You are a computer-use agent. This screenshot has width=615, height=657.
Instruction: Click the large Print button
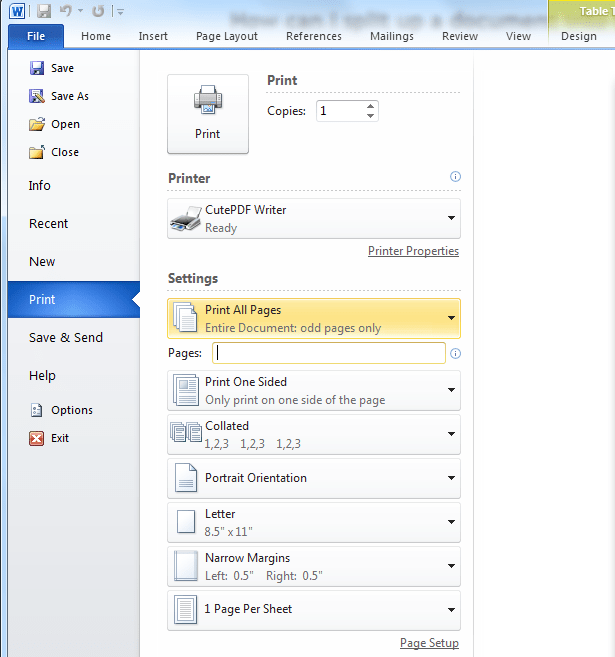[208, 114]
